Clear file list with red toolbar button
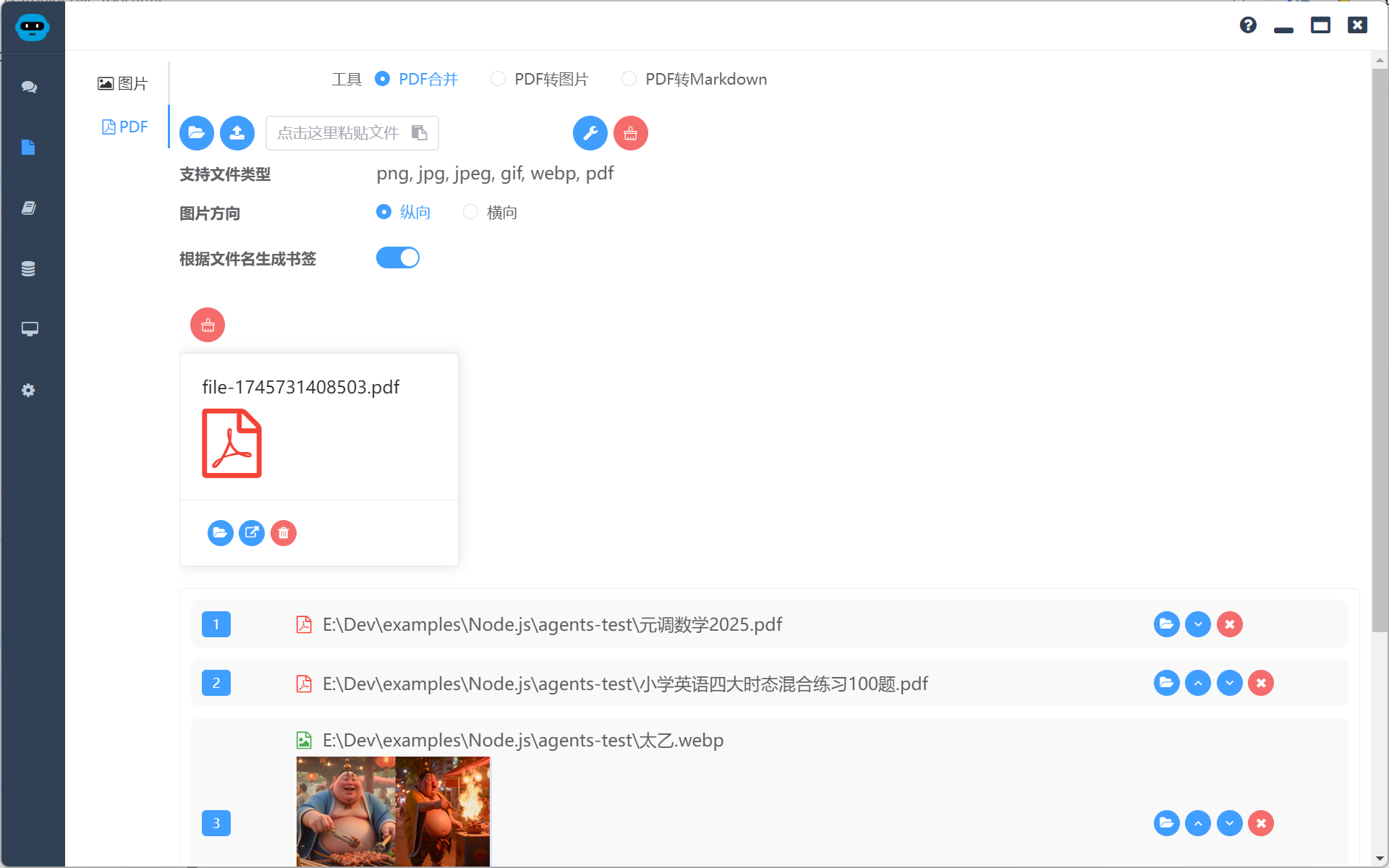The width and height of the screenshot is (1389, 868). [630, 133]
